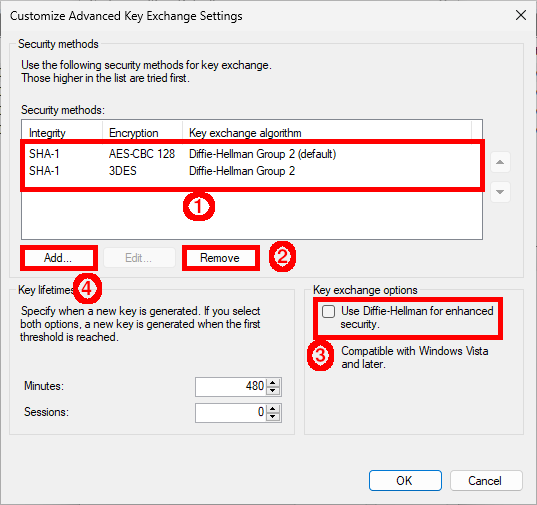Image resolution: width=537 pixels, height=505 pixels.
Task: Confirm settings with the OK button
Action: tap(405, 480)
